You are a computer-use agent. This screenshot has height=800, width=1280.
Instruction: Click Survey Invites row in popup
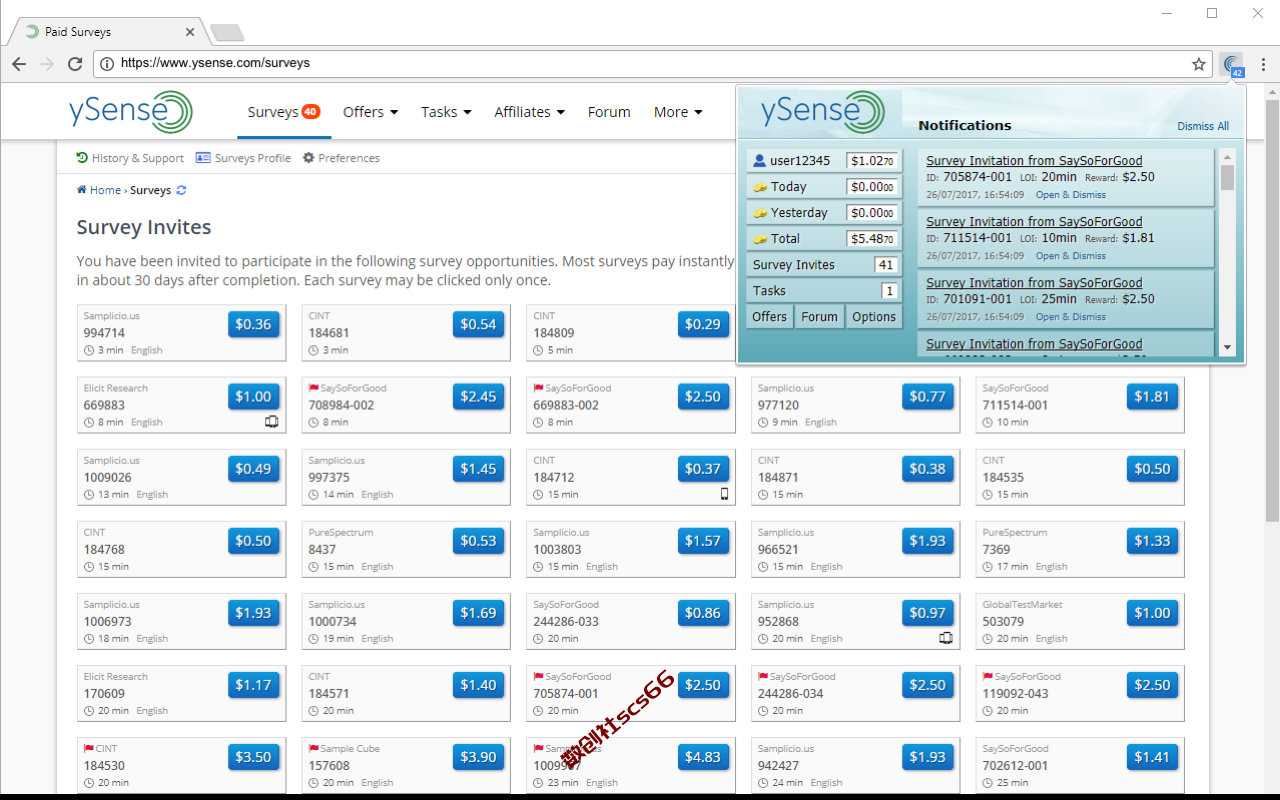tap(824, 265)
